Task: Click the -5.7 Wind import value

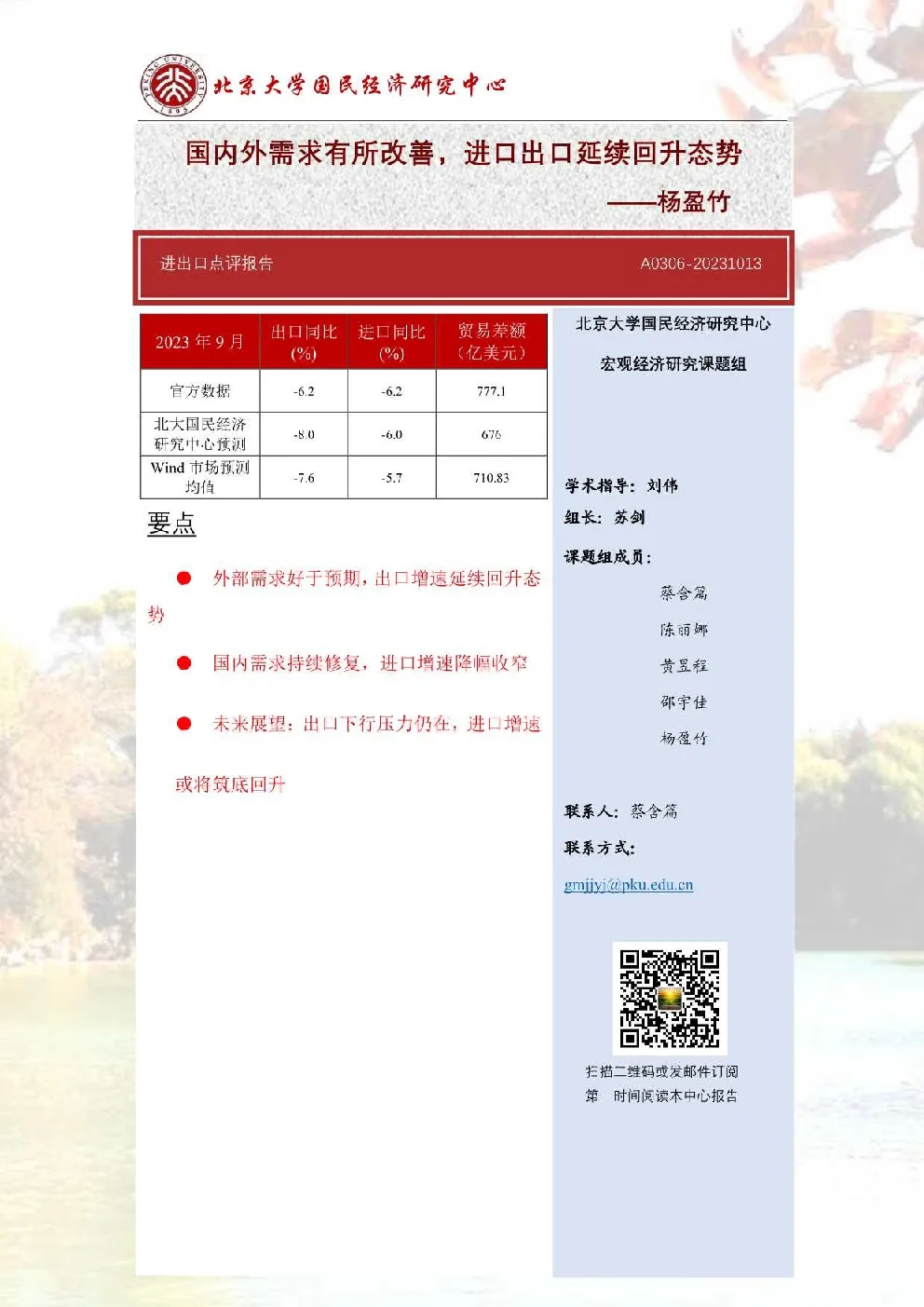Action: (x=392, y=478)
